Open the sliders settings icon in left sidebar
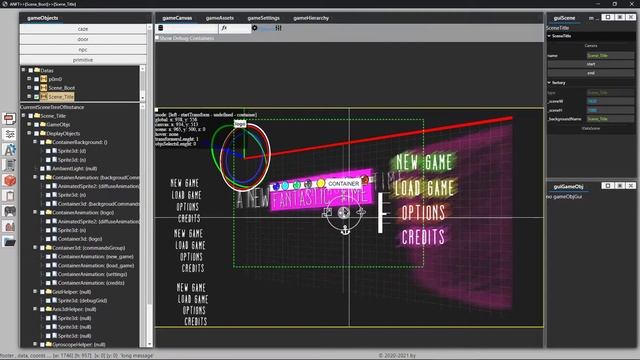Screen dimensions: 640x360 [9, 134]
